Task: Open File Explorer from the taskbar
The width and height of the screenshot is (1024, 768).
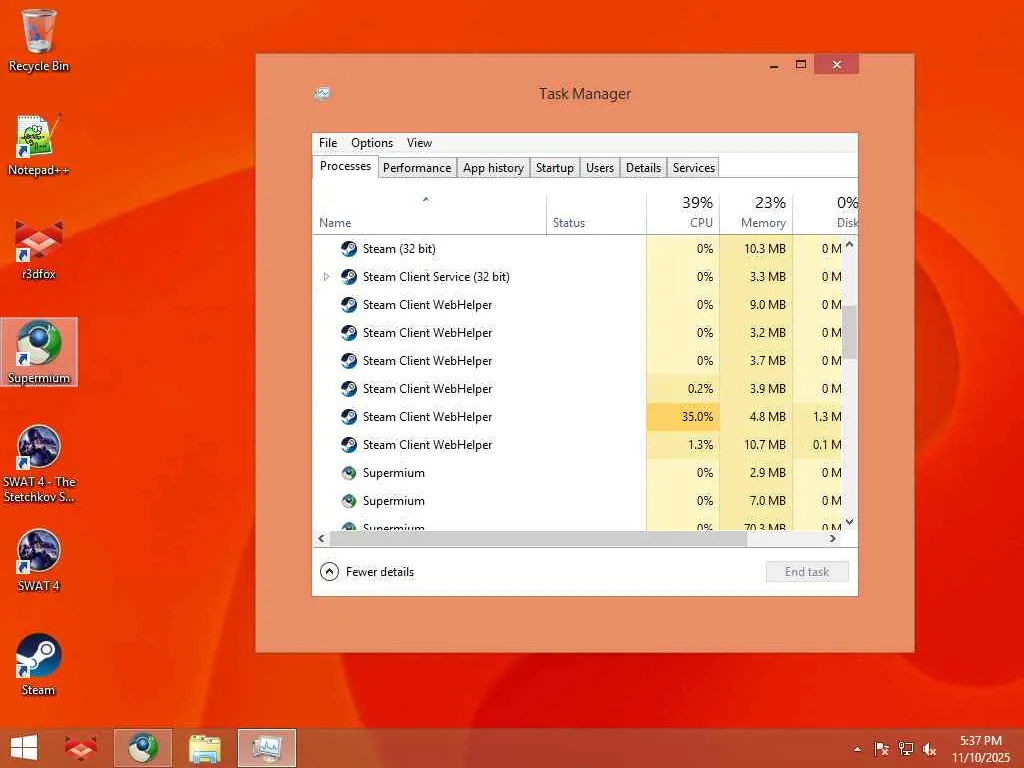Action: click(205, 748)
